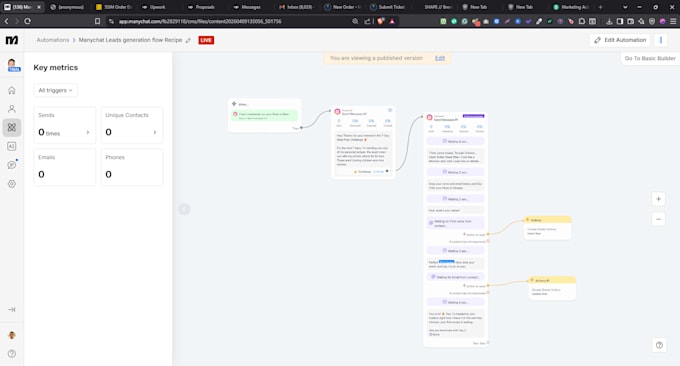This screenshot has width=680, height=366.
Task: Close the active Manychat browser tab
Action: 39,7
